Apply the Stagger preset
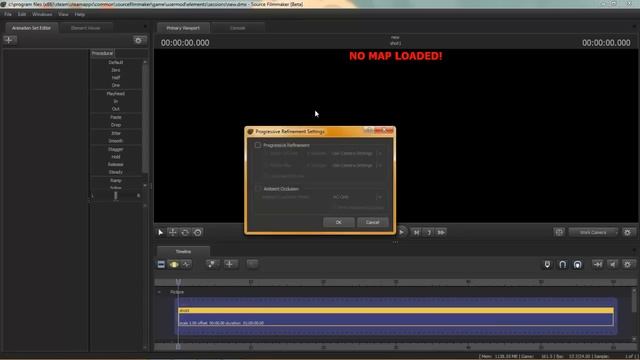This screenshot has width=640, height=360. pyautogui.click(x=116, y=149)
